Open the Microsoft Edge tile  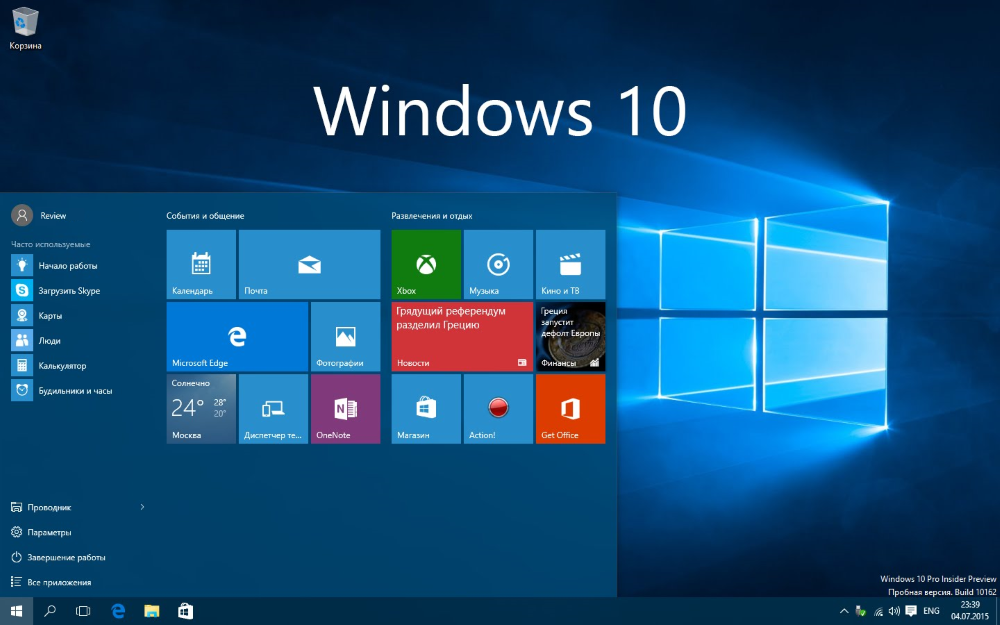237,337
